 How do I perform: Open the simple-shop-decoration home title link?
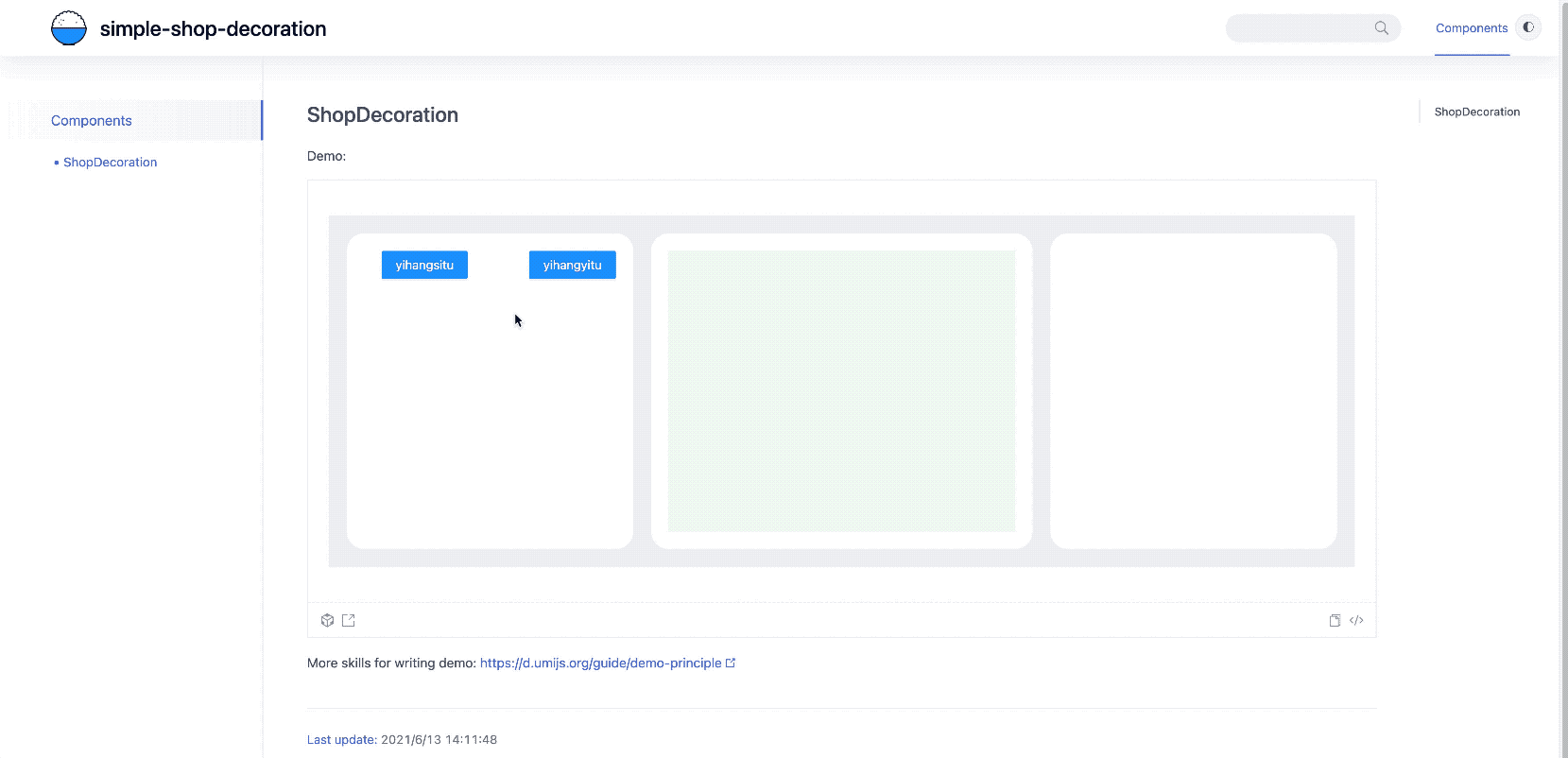[213, 29]
